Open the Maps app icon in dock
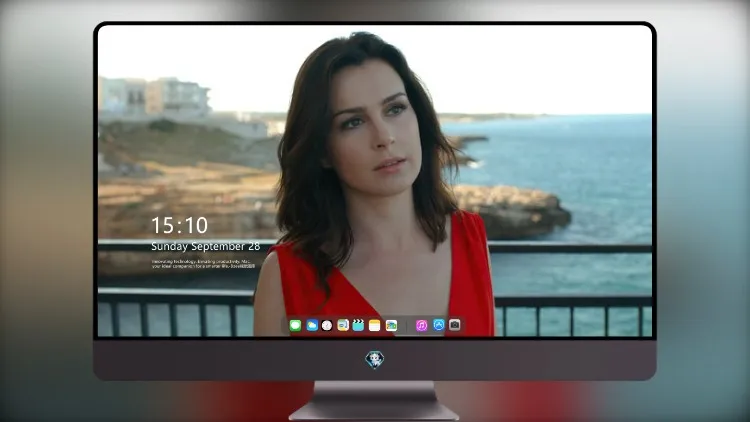Screen dimensions: 750x422 coord(391,326)
